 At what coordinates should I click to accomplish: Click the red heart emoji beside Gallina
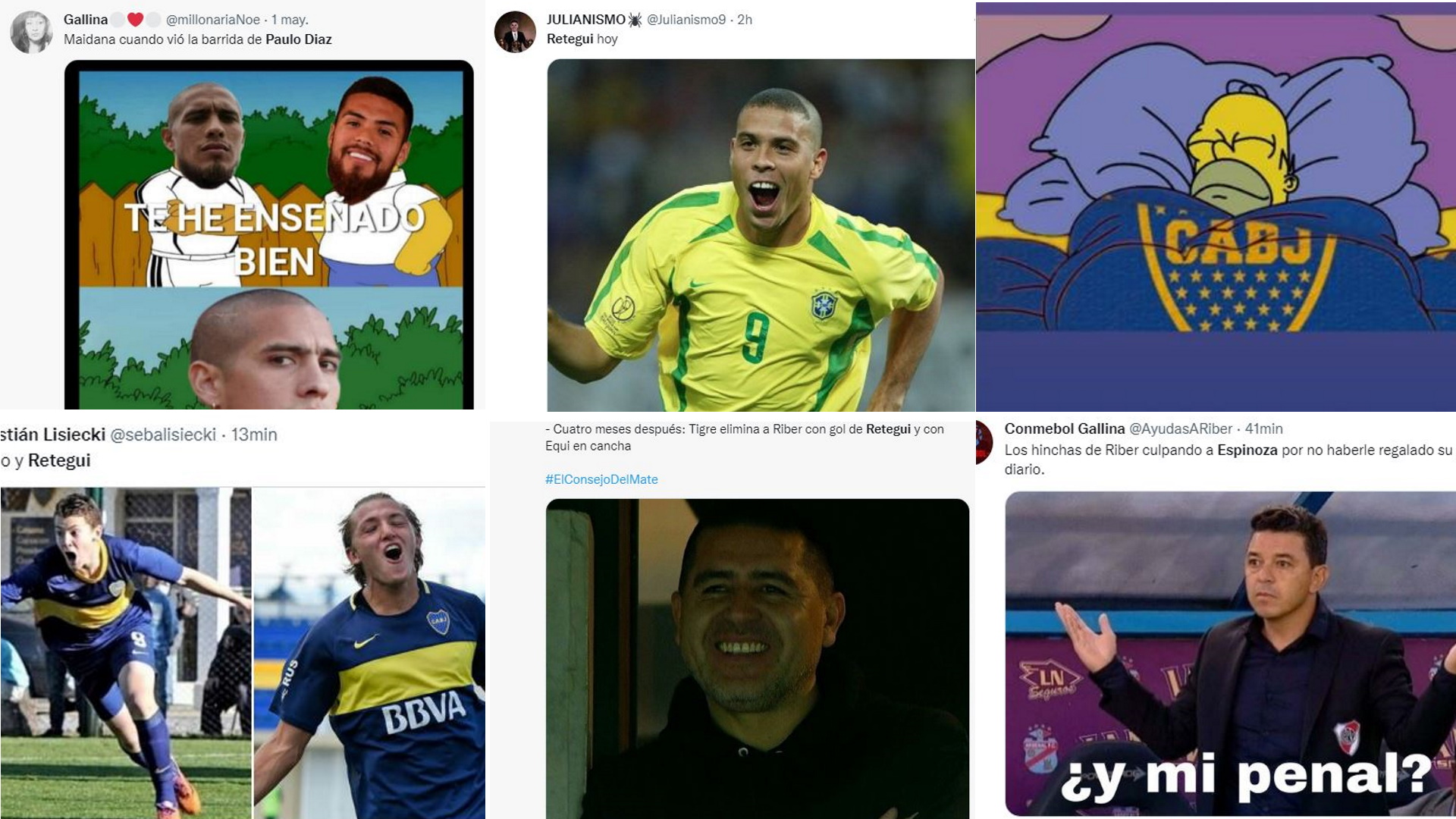135,20
